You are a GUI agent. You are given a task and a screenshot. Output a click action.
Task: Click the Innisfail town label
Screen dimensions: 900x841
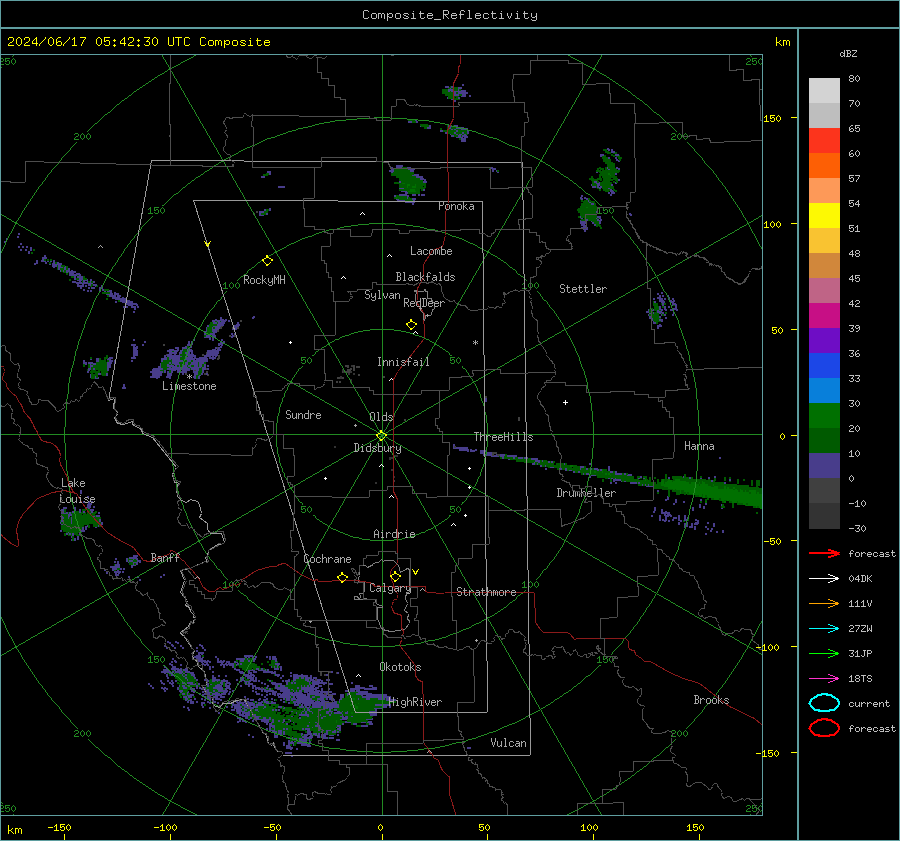click(403, 362)
